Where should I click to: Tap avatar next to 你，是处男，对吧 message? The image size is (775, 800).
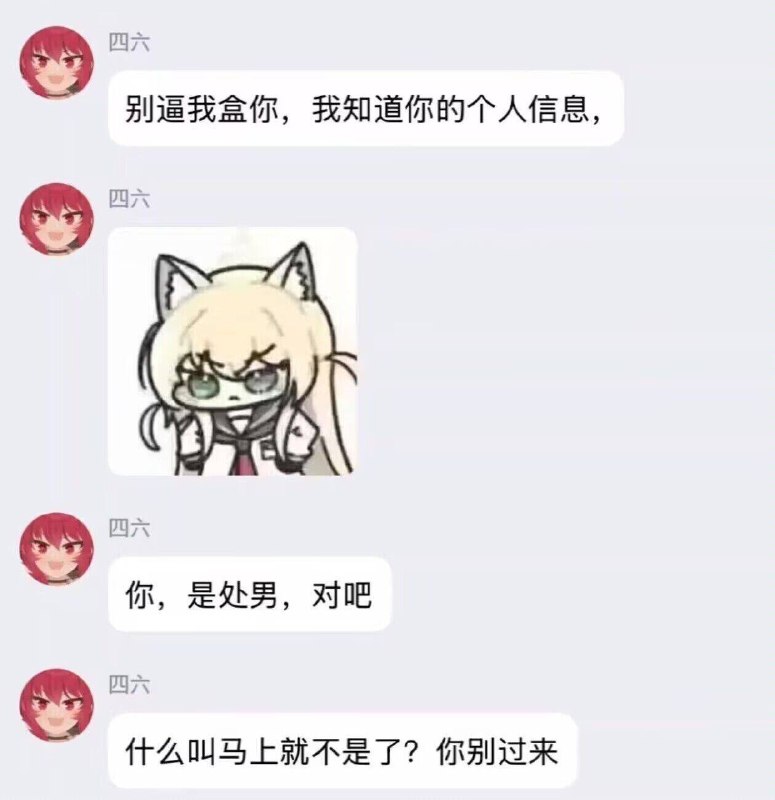point(57,548)
